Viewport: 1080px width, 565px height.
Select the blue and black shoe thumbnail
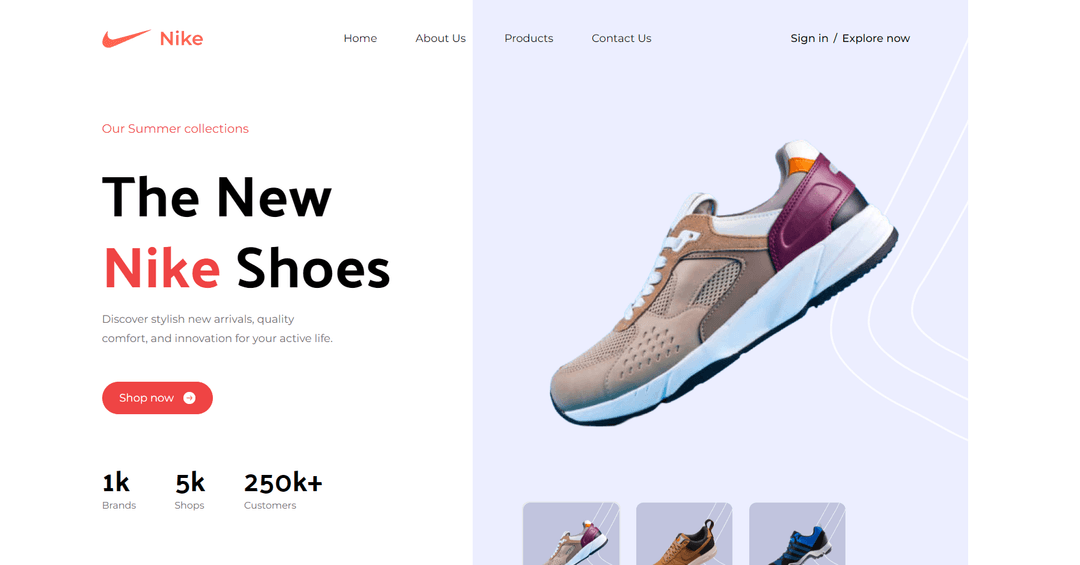pyautogui.click(x=797, y=534)
